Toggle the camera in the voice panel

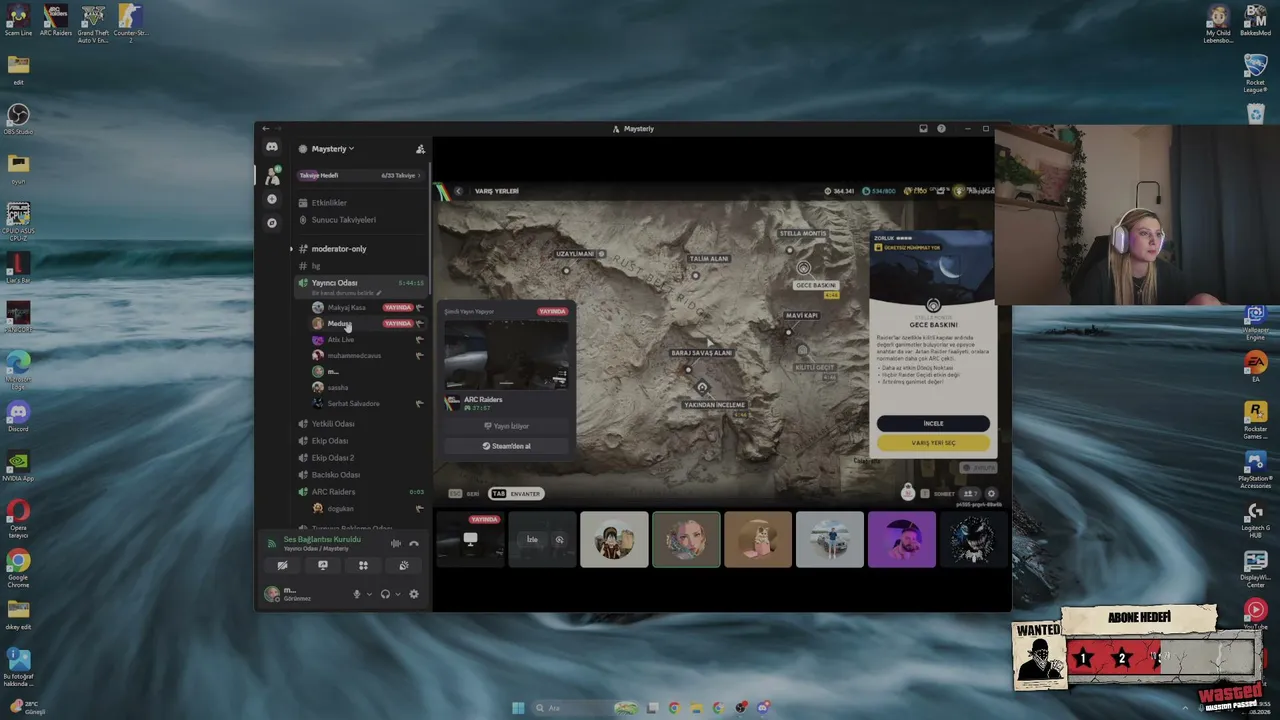282,566
